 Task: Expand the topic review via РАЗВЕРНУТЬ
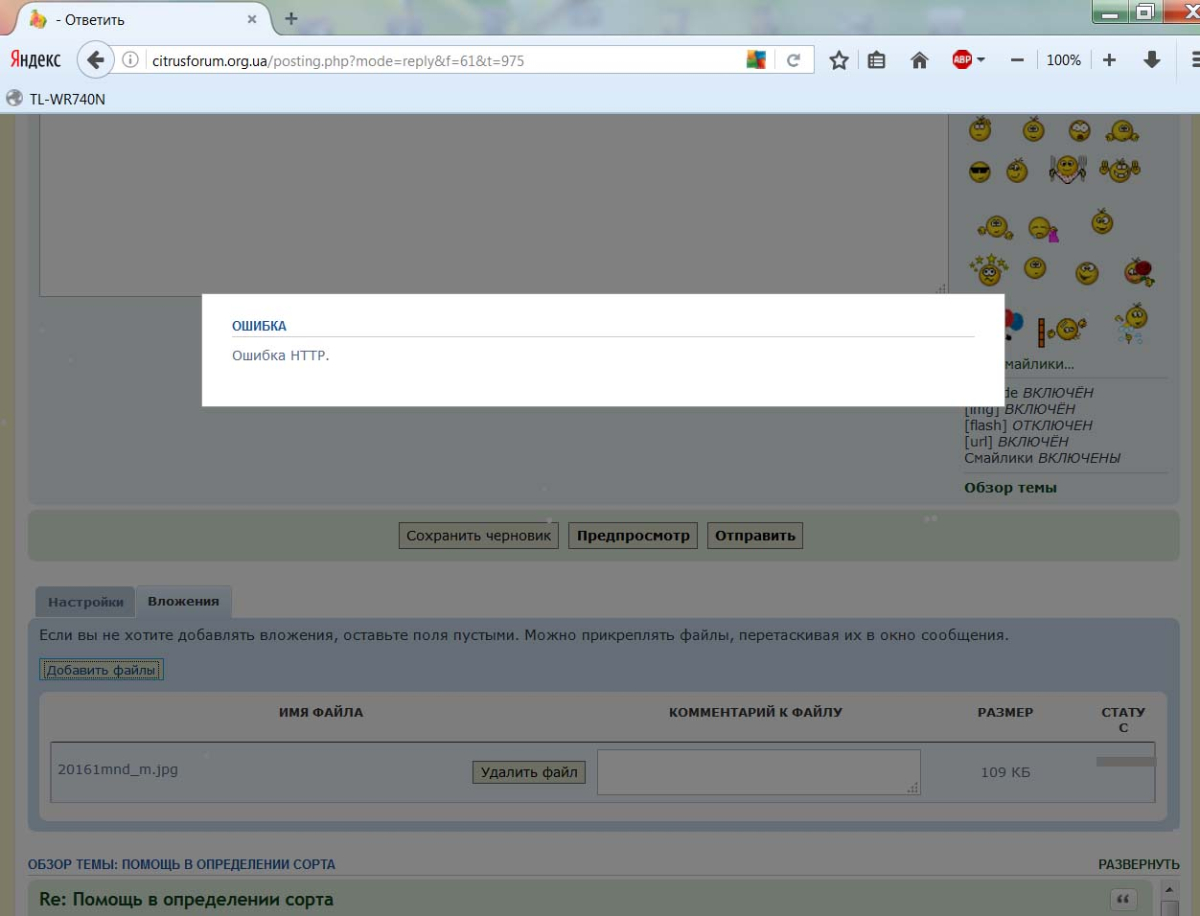(x=1138, y=864)
